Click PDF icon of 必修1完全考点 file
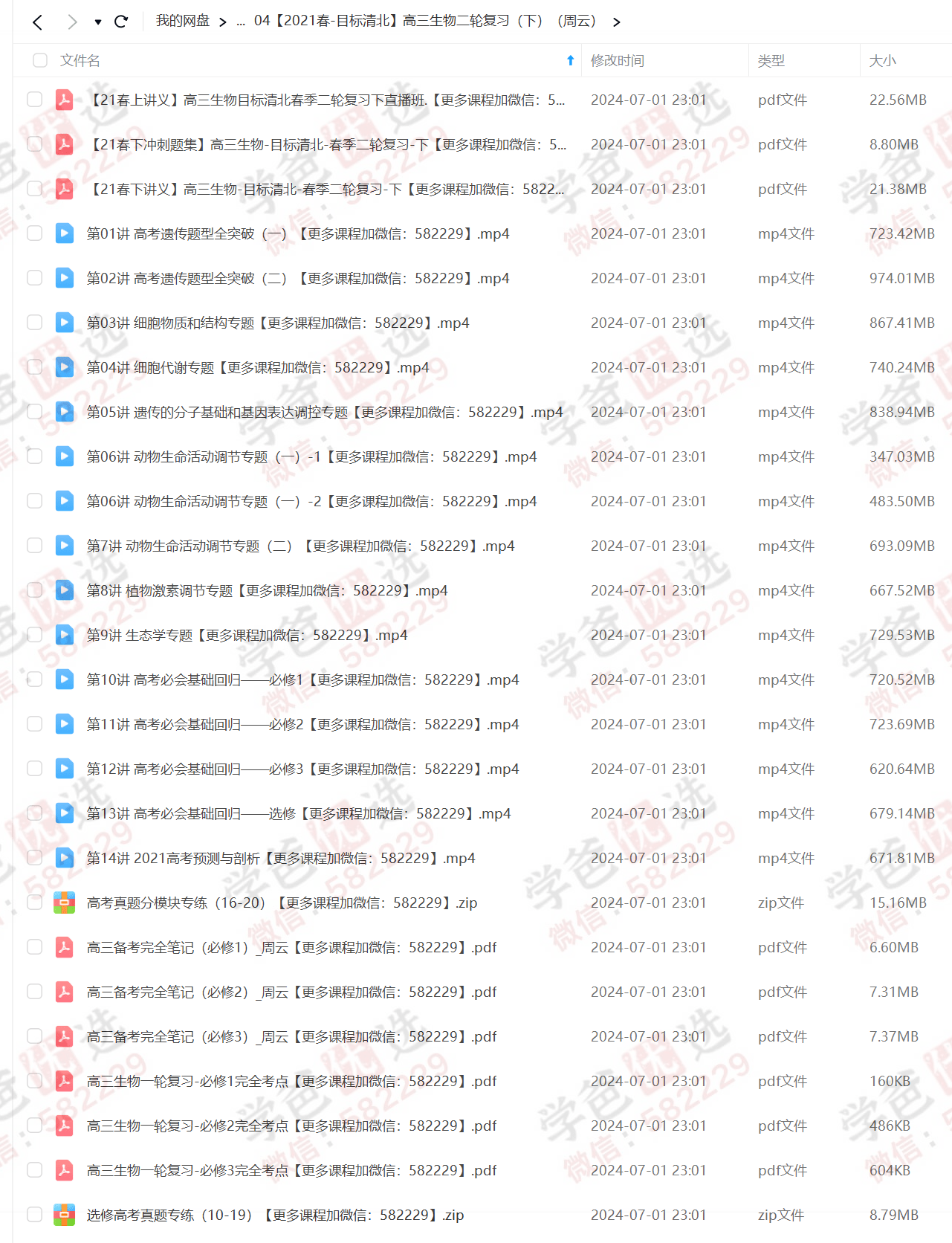The width and height of the screenshot is (952, 1243). pyautogui.click(x=65, y=1081)
